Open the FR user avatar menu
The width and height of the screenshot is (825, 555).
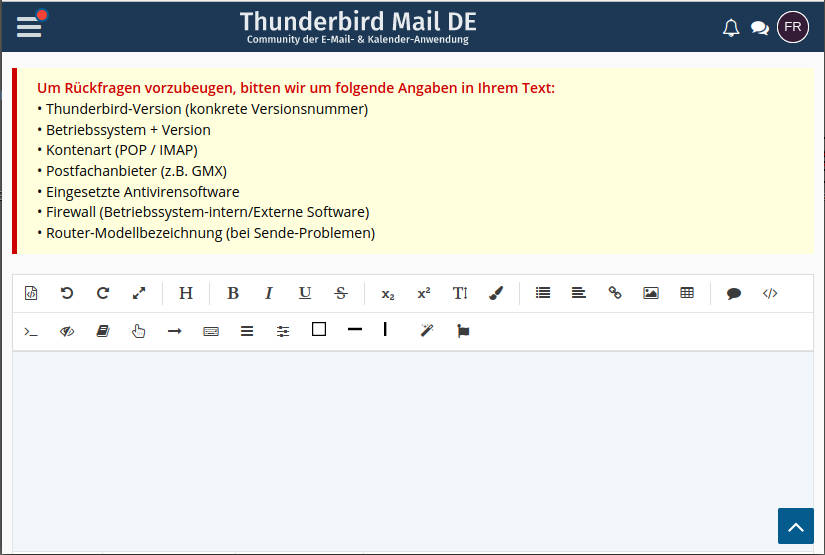pyautogui.click(x=792, y=27)
